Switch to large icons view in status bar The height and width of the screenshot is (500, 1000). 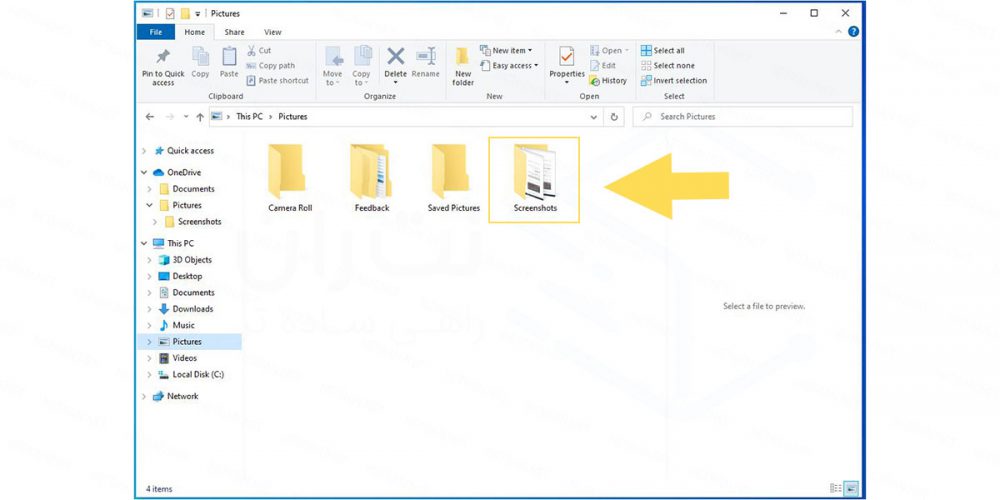coord(851,488)
